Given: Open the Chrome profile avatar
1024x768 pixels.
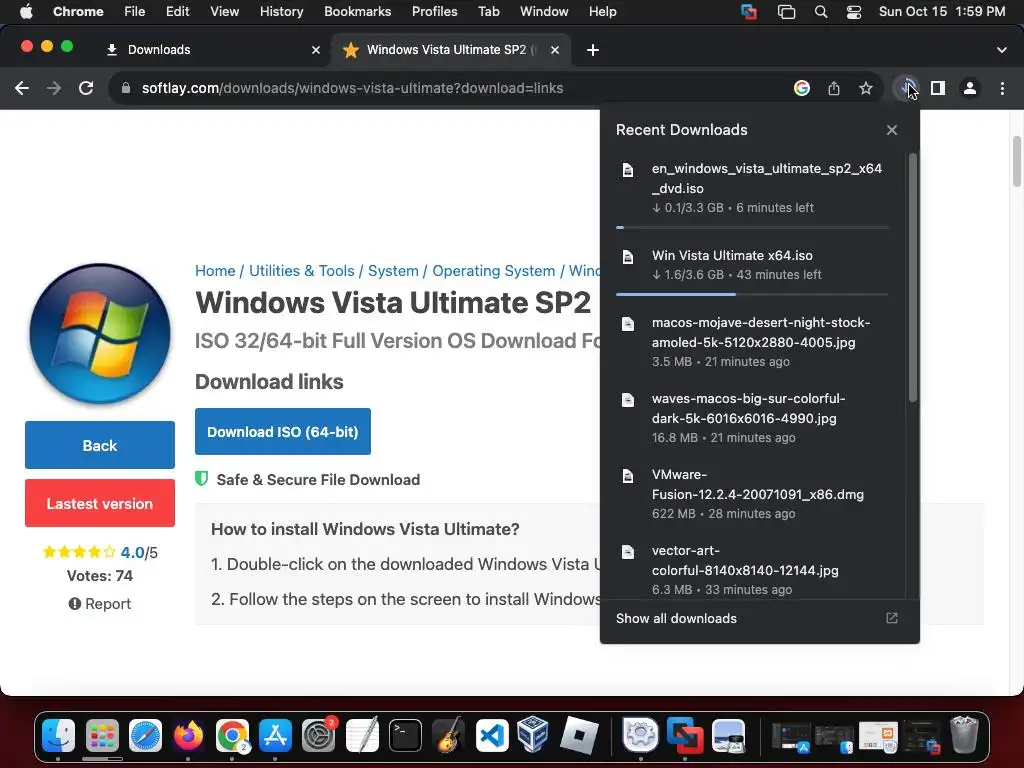Looking at the screenshot, I should [x=970, y=88].
